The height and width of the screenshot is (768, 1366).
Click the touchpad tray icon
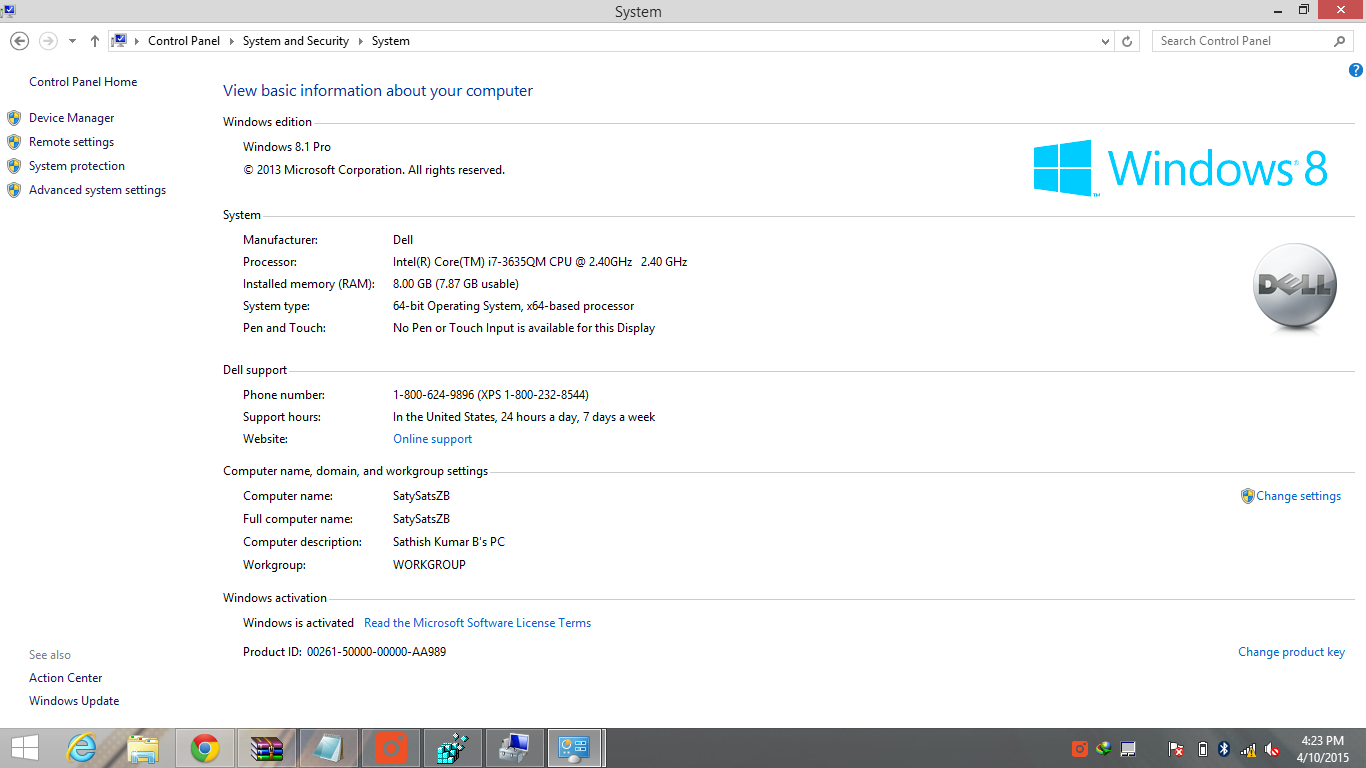1128,749
